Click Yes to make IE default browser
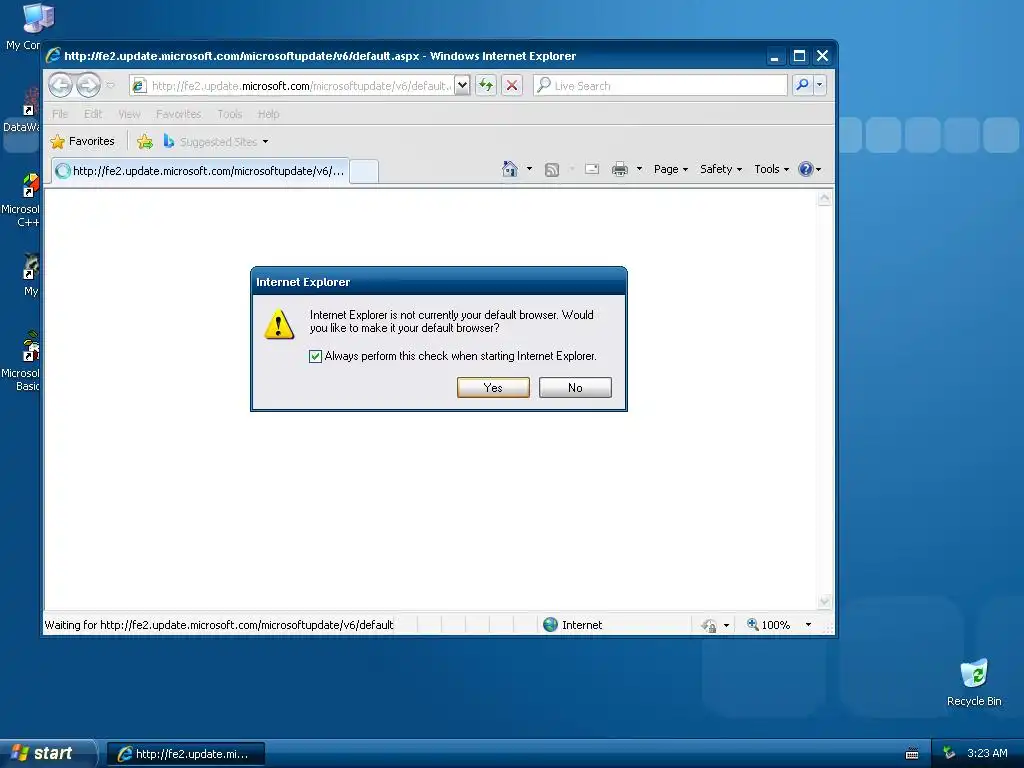Screen dimensions: 1024x768 tap(493, 387)
